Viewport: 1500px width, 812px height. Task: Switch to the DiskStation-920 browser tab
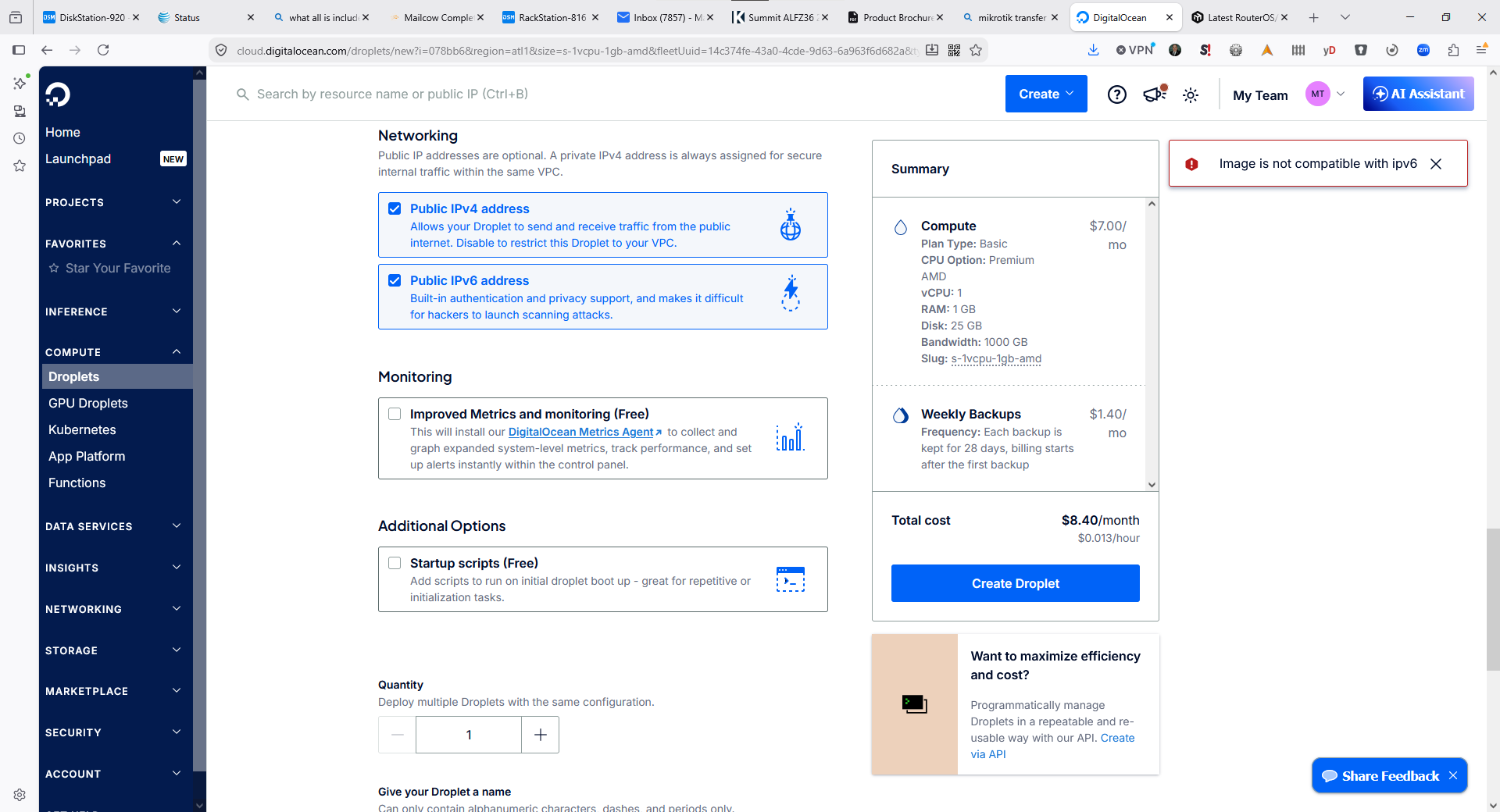[x=90, y=17]
